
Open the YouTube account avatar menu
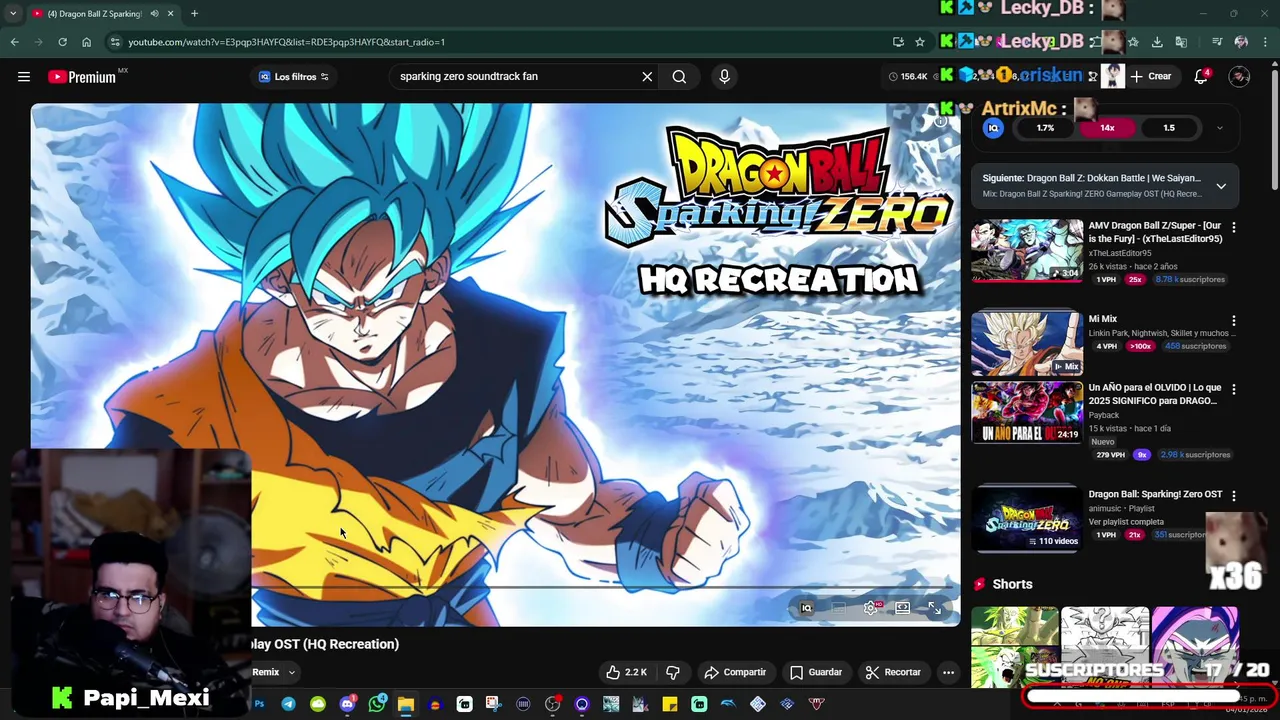[x=1239, y=76]
